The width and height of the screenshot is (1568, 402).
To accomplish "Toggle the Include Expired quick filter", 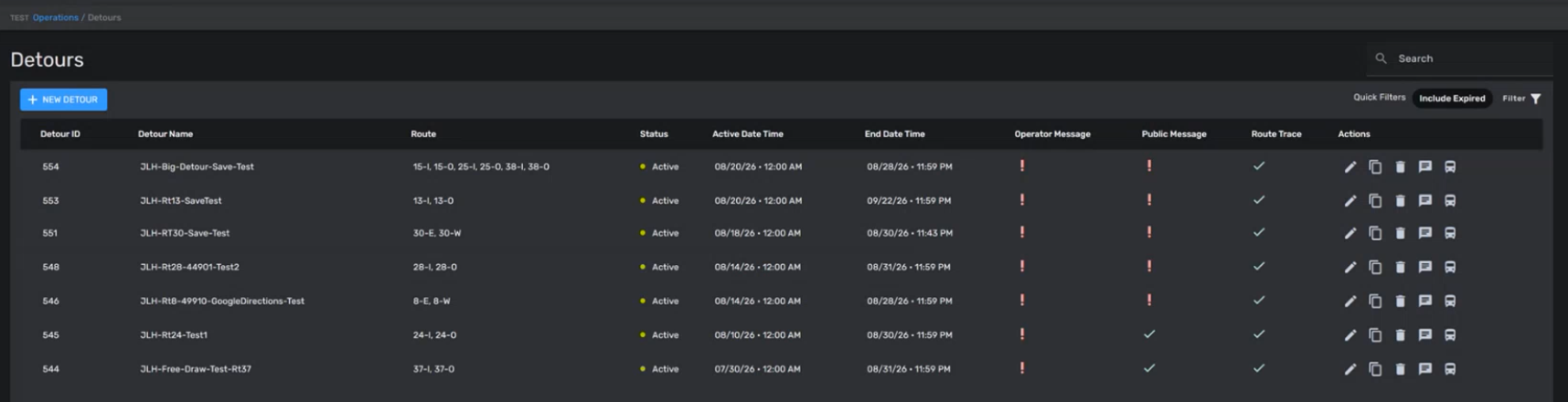I will pos(1452,99).
